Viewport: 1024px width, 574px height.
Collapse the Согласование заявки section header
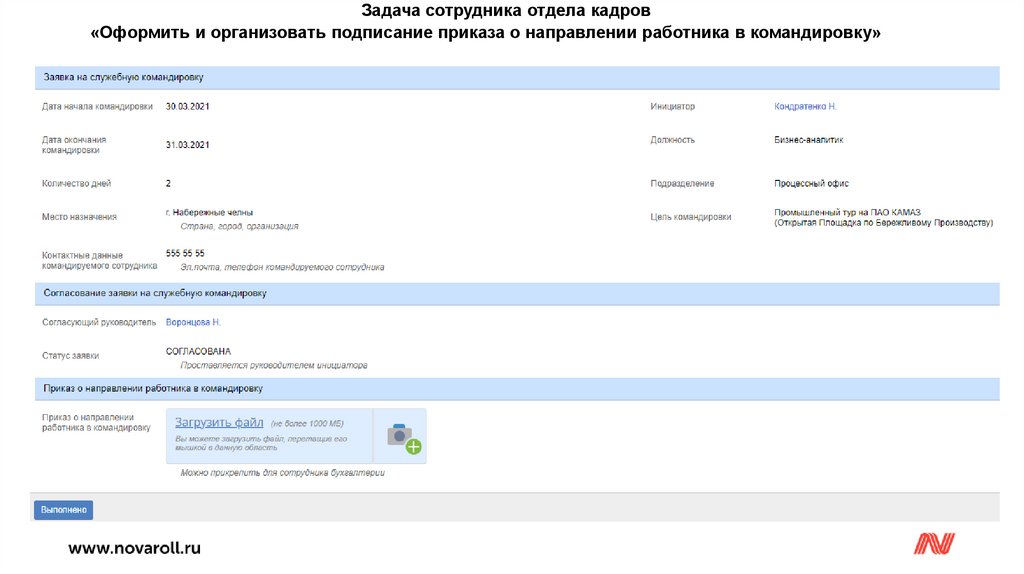pyautogui.click(x=154, y=293)
